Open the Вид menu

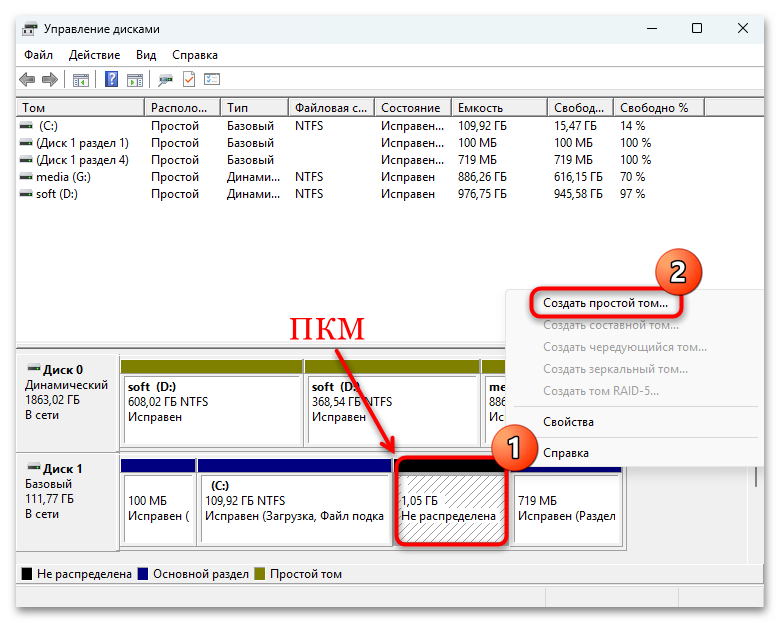(146, 55)
